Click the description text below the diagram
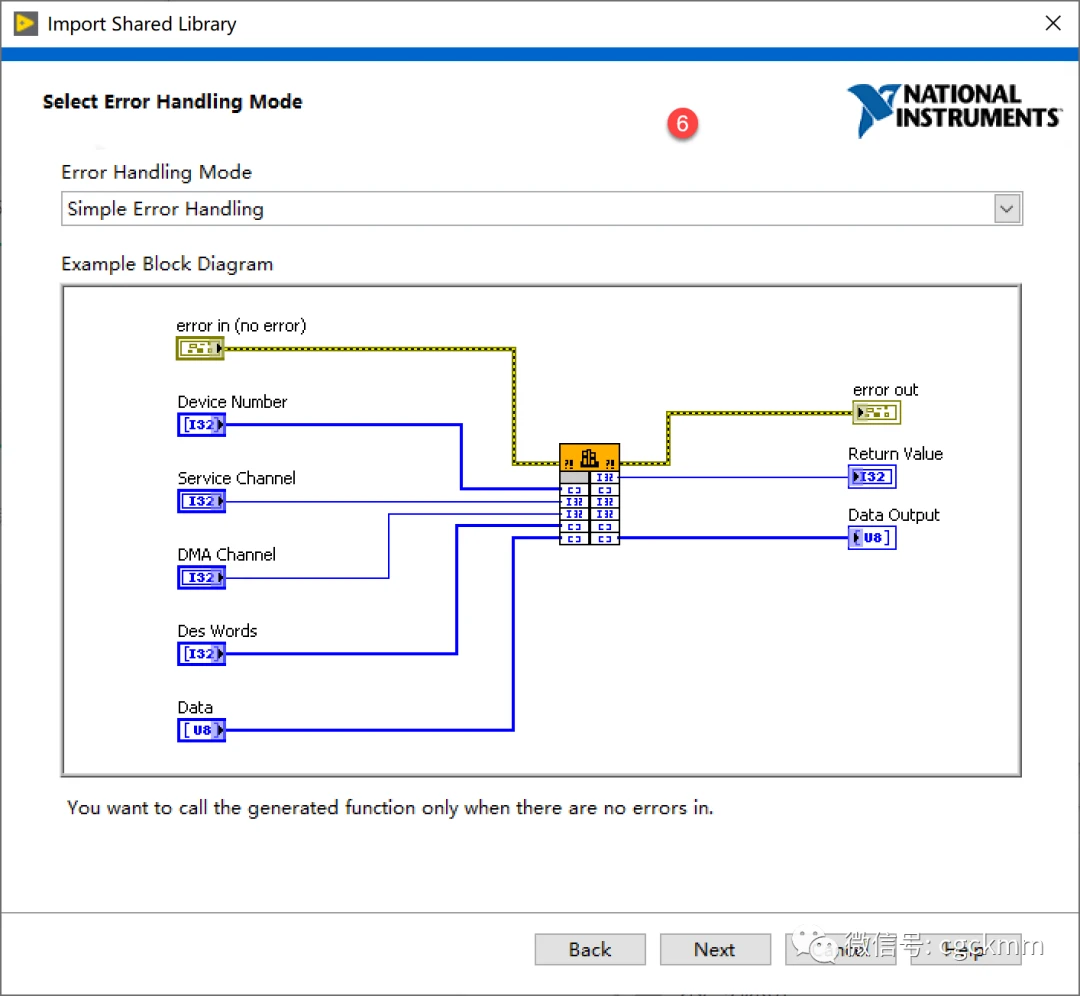1080x996 pixels. point(390,808)
